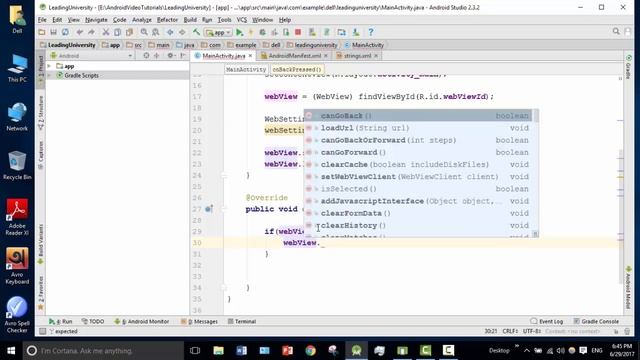The image size is (640, 360).
Task: Click the fold marker at line 24
Action: [x=224, y=175]
